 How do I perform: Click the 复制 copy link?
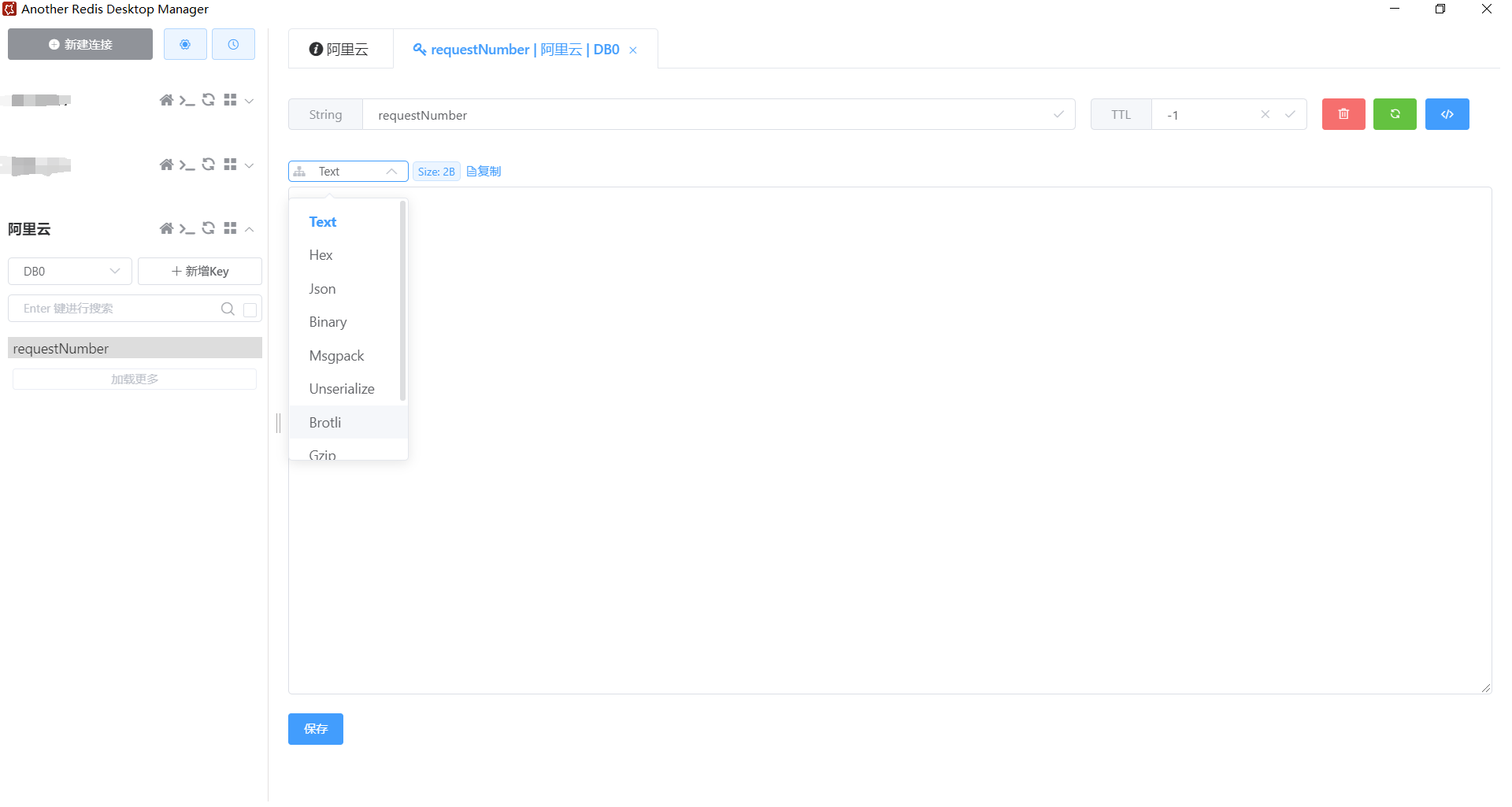[484, 171]
